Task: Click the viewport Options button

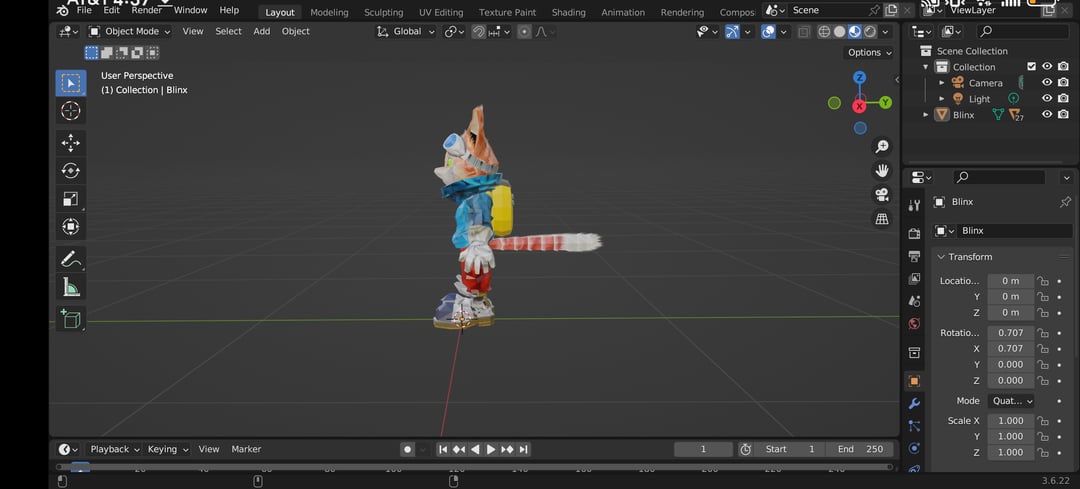Action: (868, 52)
